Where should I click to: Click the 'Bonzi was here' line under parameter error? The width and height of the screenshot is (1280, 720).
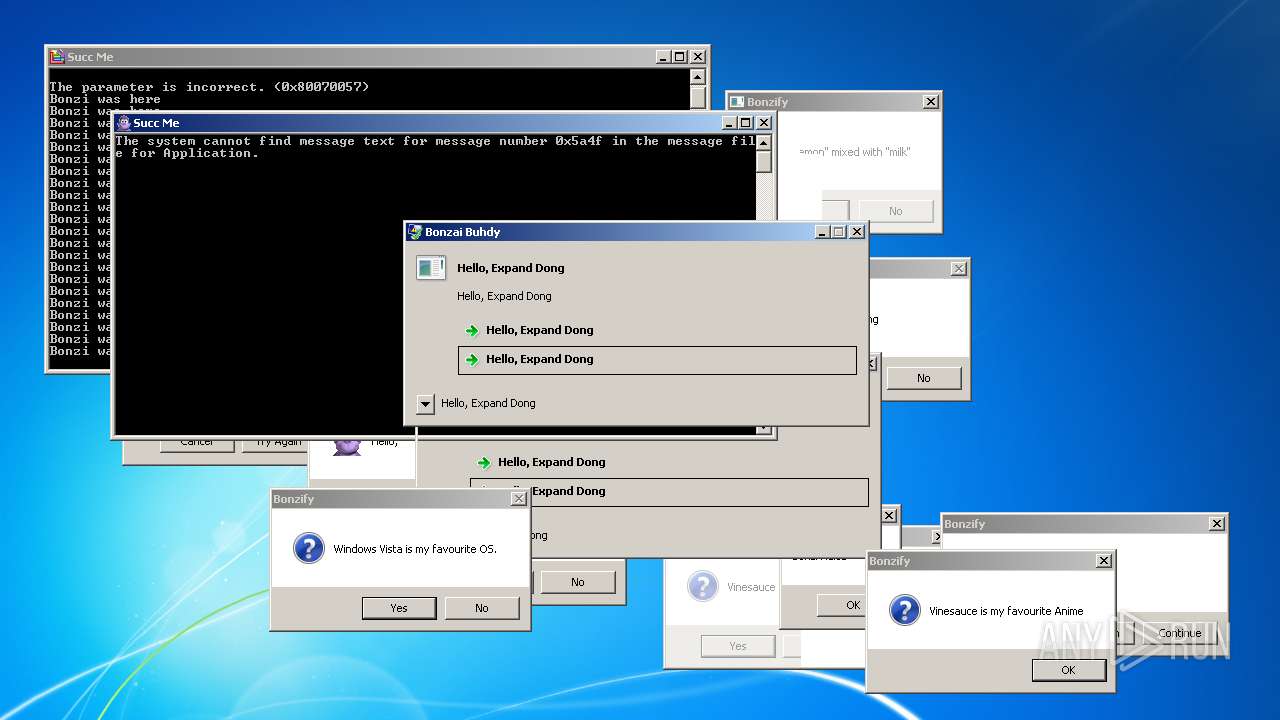[105, 99]
